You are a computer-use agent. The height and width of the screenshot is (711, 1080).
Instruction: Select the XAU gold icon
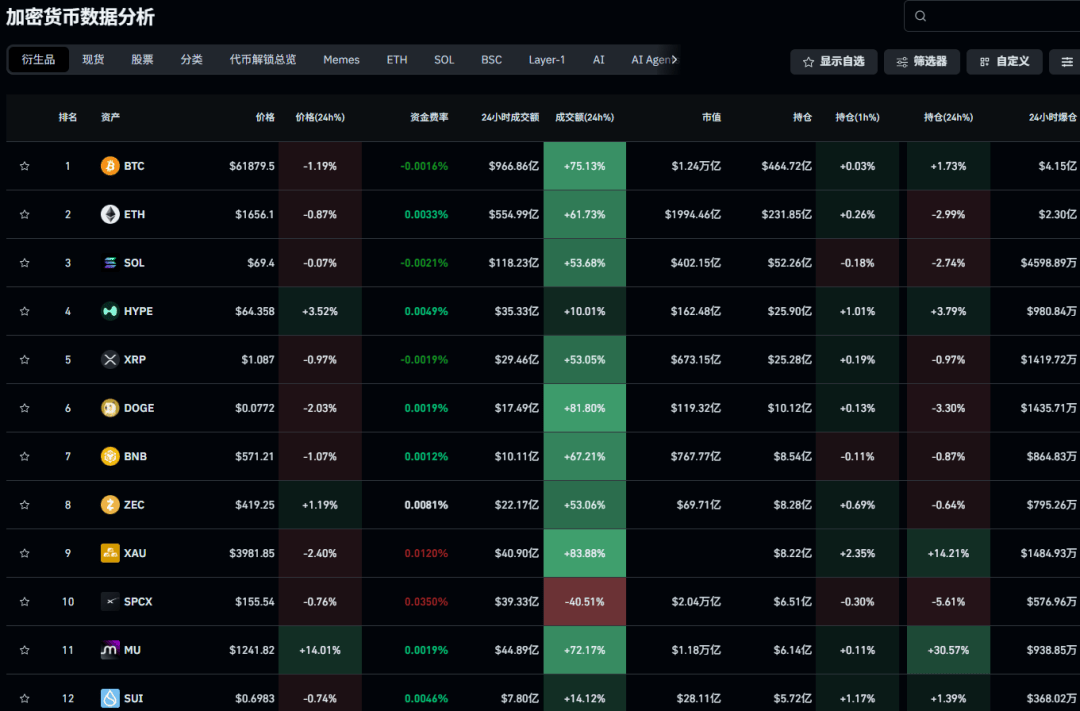pos(110,553)
